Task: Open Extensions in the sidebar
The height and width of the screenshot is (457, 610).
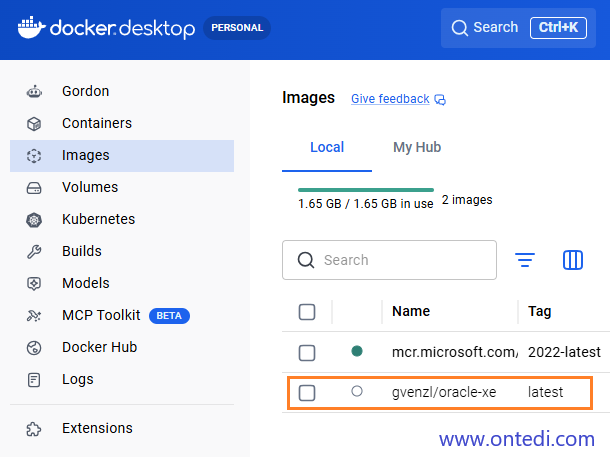Action: coord(122,429)
